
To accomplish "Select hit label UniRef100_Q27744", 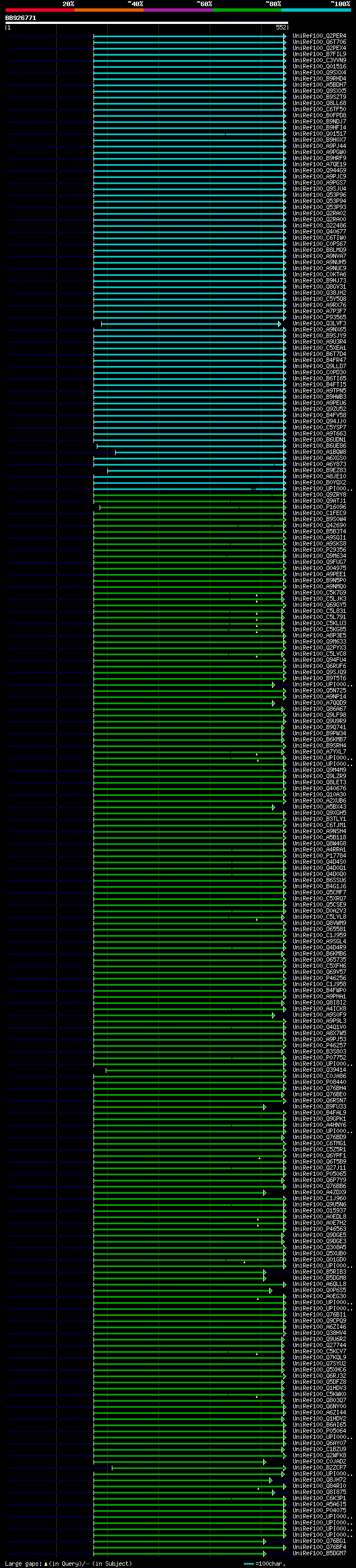I will tap(319, 1345).
